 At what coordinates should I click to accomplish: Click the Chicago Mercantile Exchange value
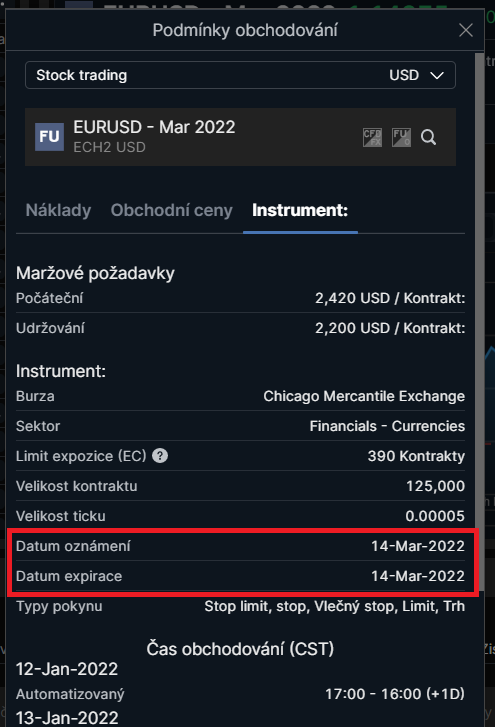click(364, 396)
